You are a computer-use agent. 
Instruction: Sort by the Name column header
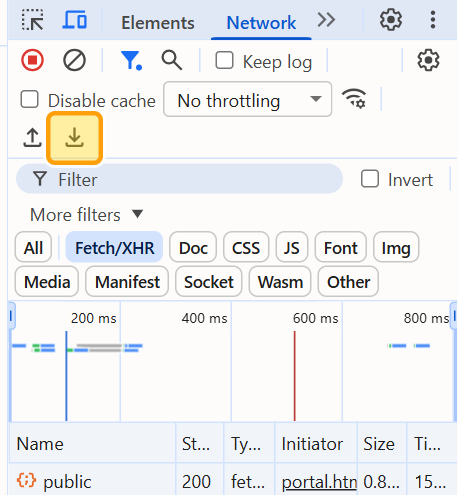[x=92, y=443]
